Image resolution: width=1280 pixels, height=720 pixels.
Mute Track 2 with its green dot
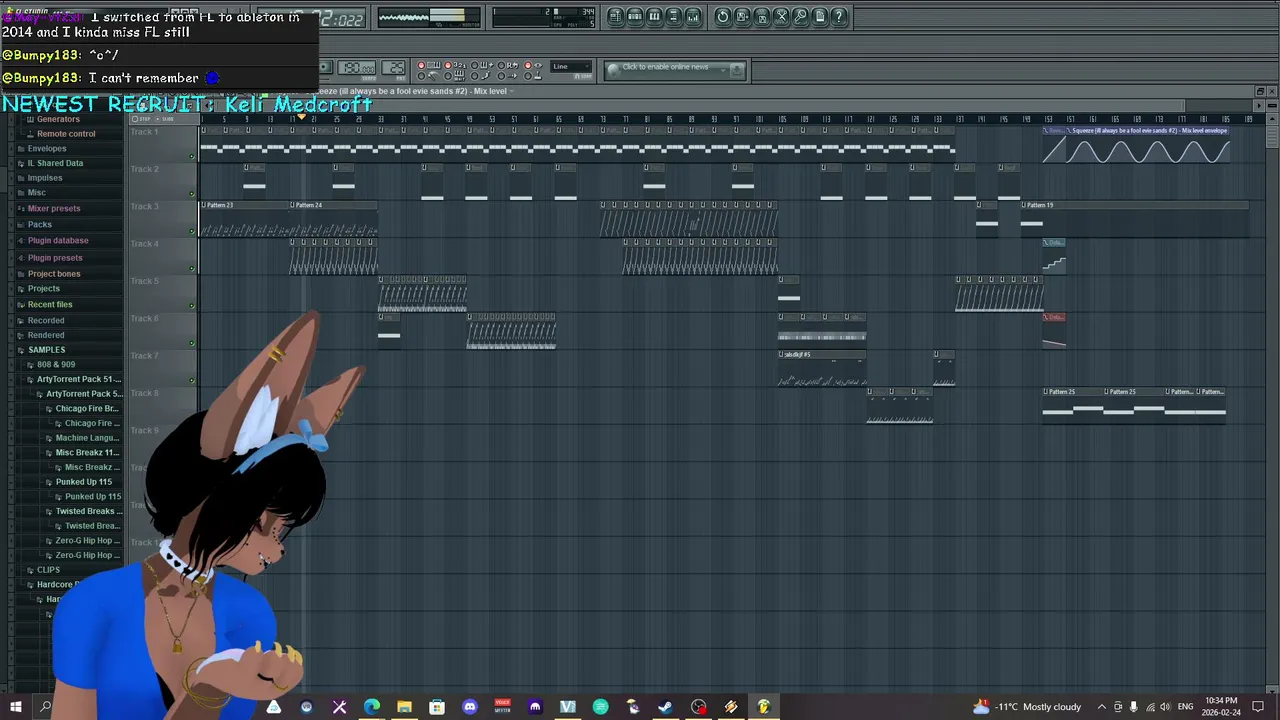click(192, 193)
